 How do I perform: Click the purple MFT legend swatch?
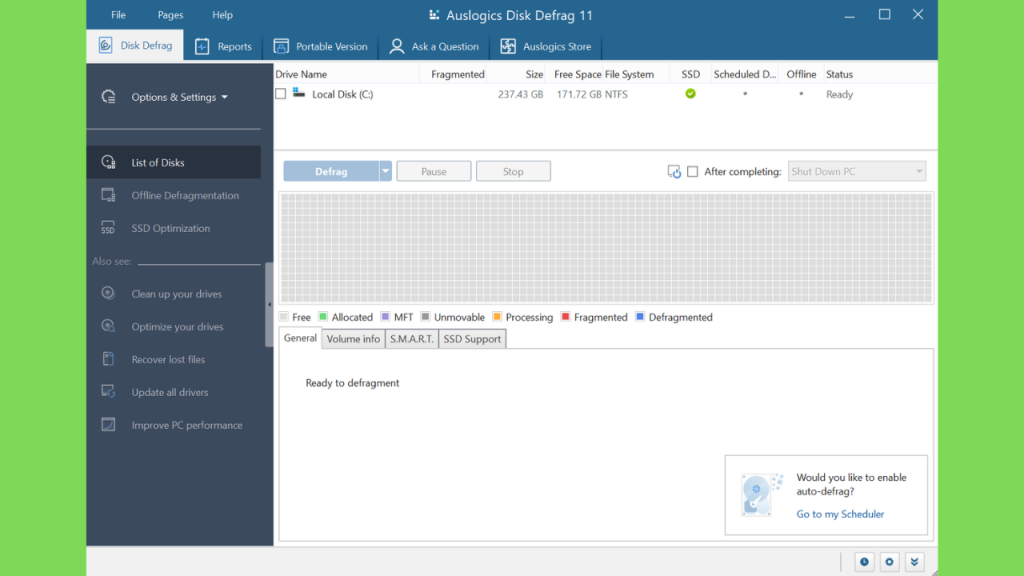385,317
